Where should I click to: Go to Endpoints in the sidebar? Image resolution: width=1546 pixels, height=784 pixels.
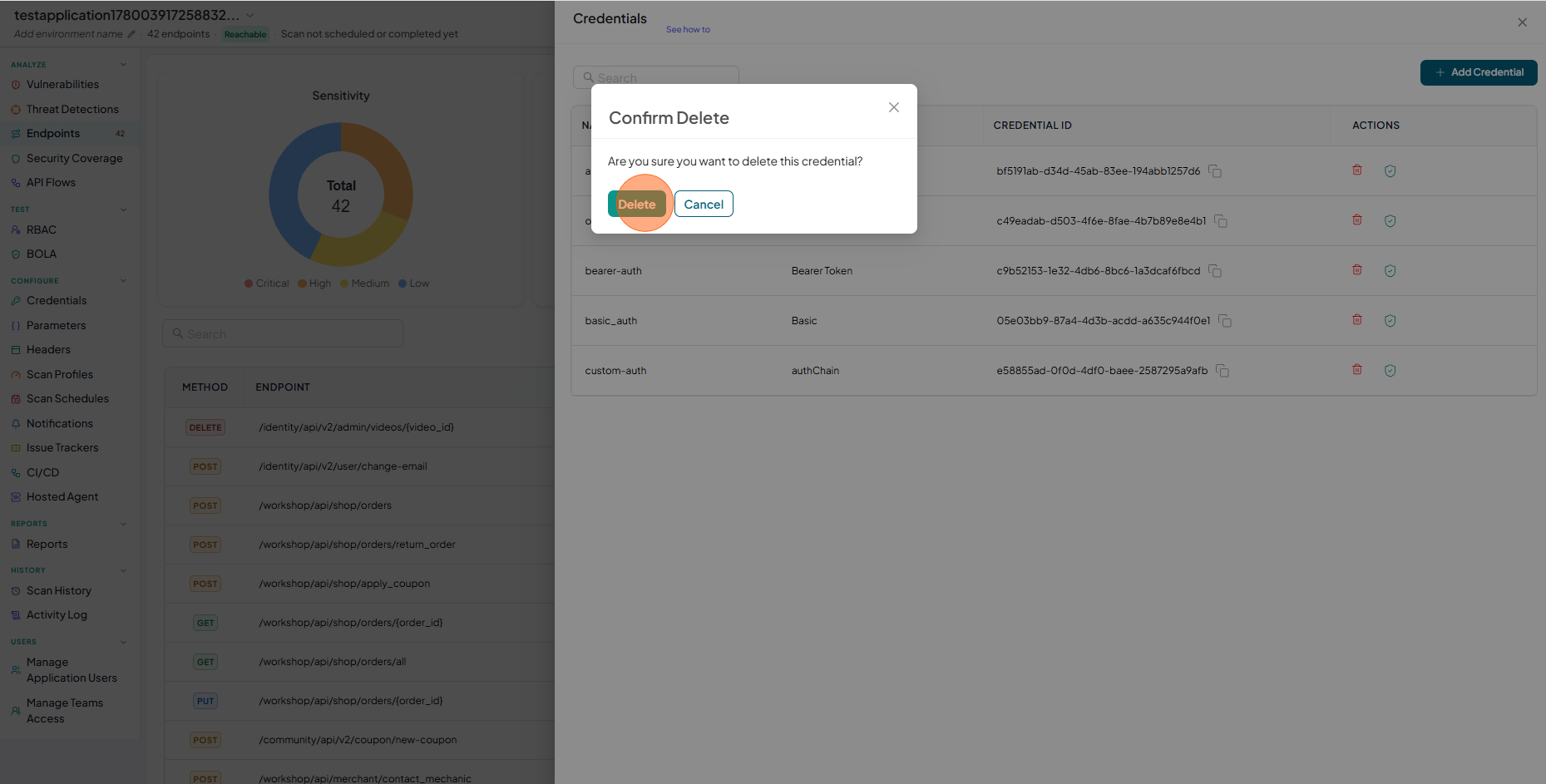pos(53,133)
